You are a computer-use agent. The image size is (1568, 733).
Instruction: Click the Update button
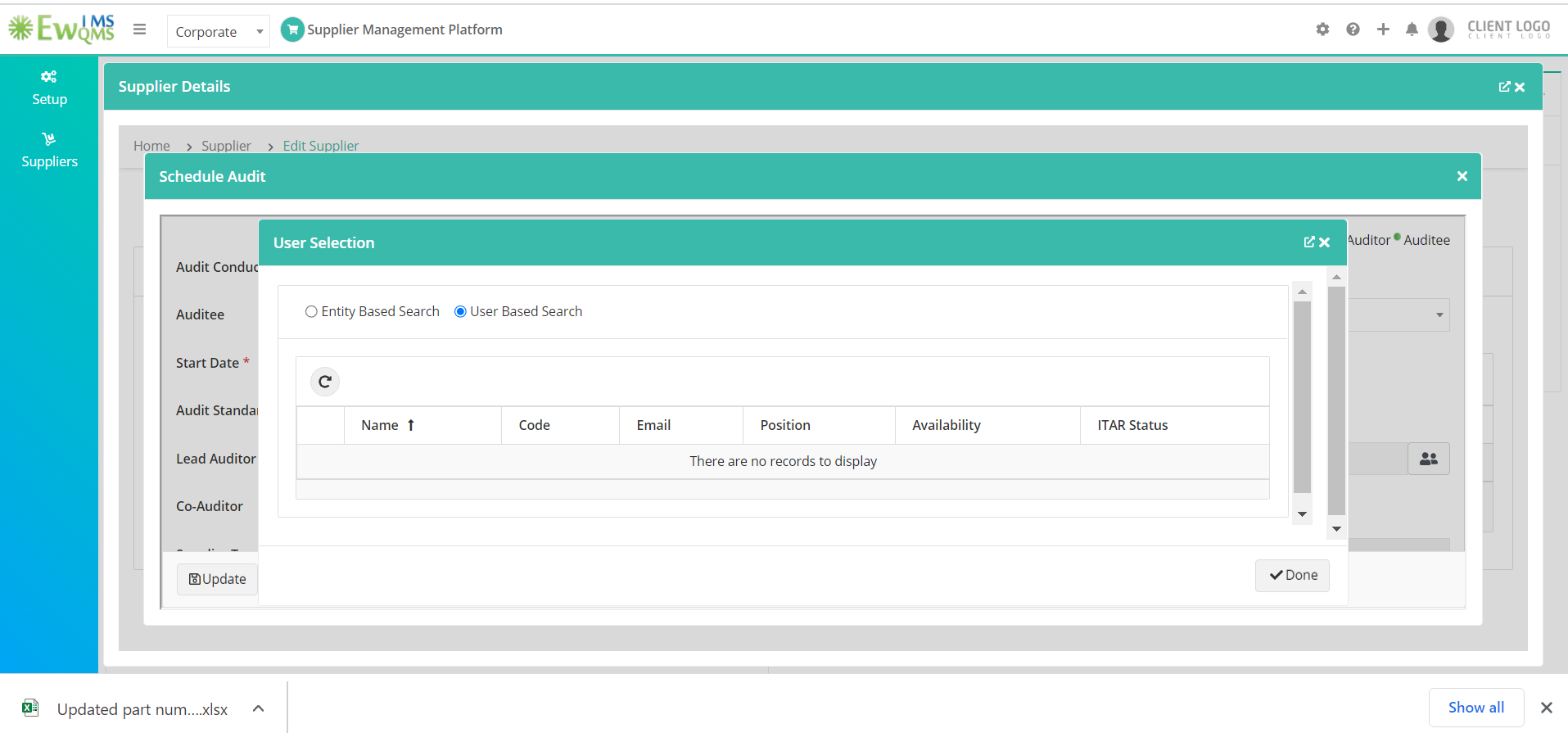(x=217, y=579)
